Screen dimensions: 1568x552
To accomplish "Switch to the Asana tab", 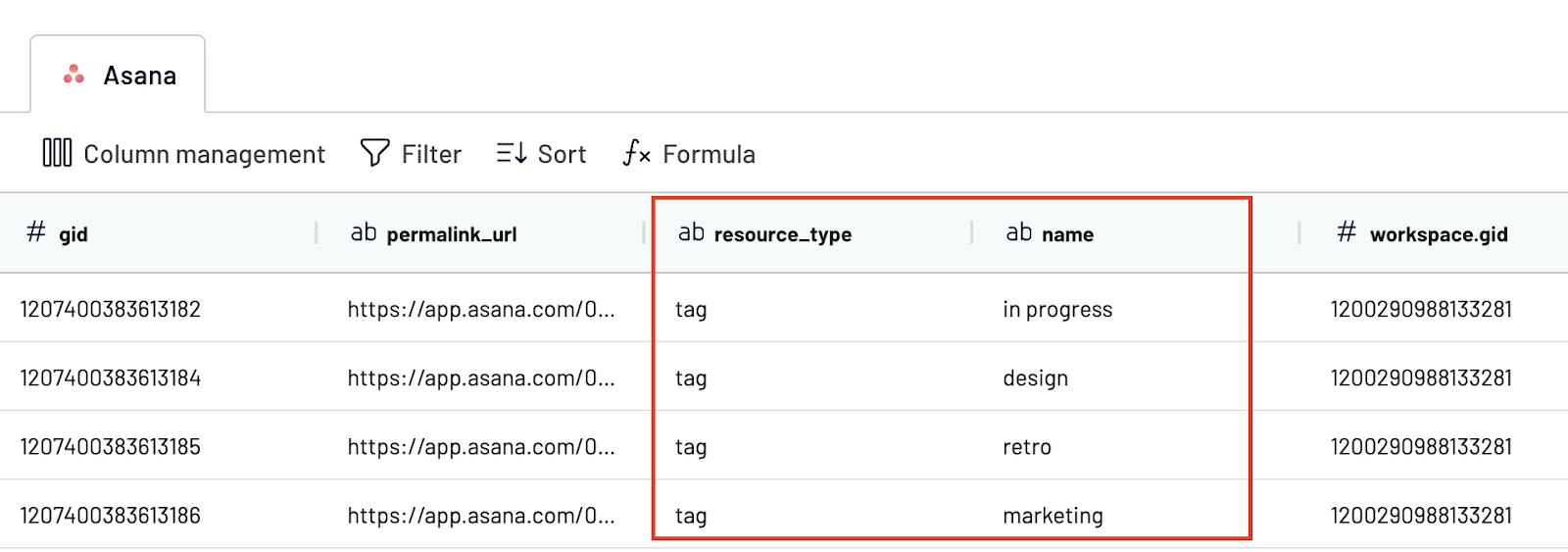I will click(x=139, y=75).
